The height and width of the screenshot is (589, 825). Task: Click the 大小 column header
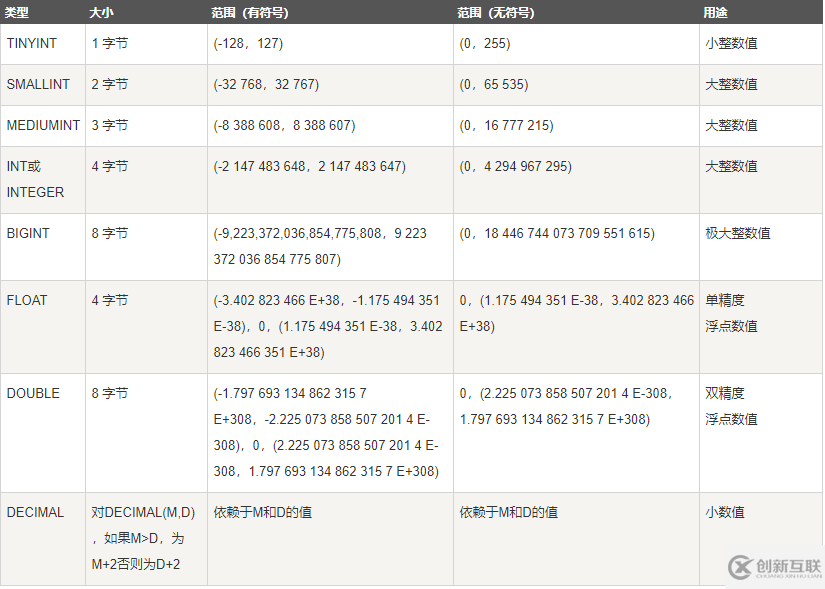coord(104,12)
